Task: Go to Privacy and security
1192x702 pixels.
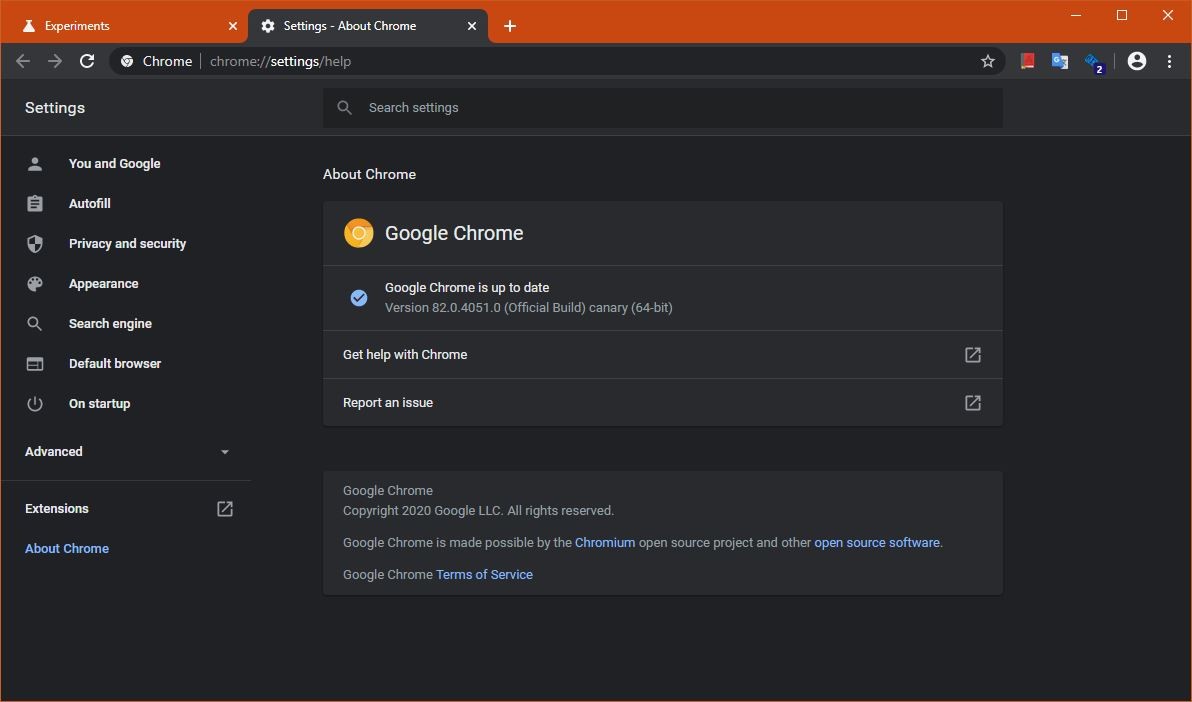Action: pos(127,244)
